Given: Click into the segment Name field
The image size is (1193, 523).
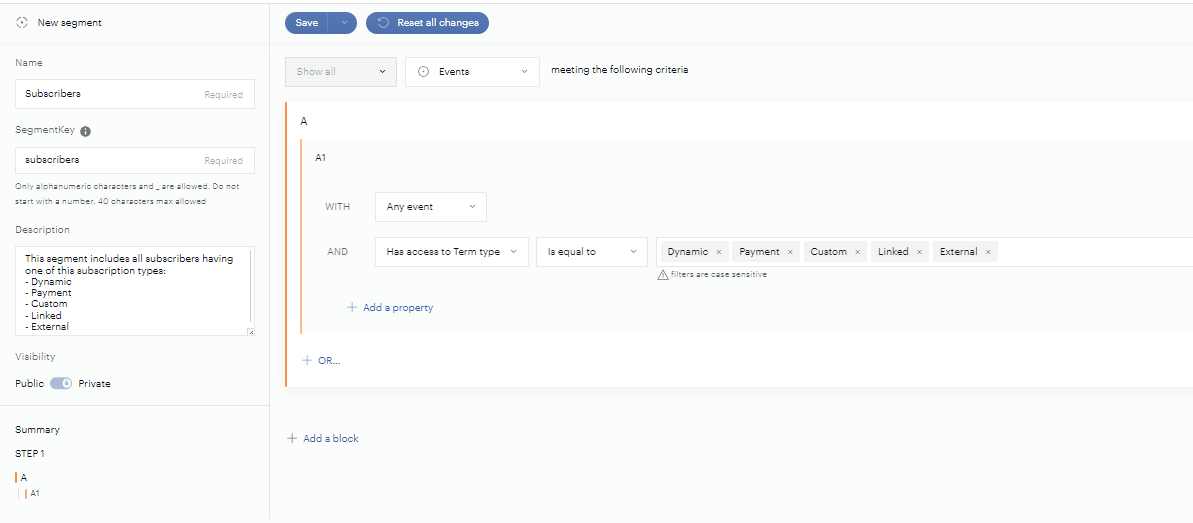Looking at the screenshot, I should [110, 94].
